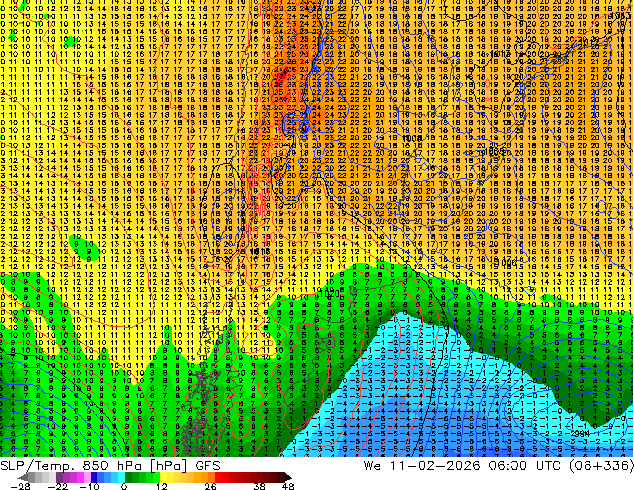Click the 'We 11-02-2026 06:00 UTC (06+336)' timestamp
This screenshot has height=490, width=634.
click(498, 466)
